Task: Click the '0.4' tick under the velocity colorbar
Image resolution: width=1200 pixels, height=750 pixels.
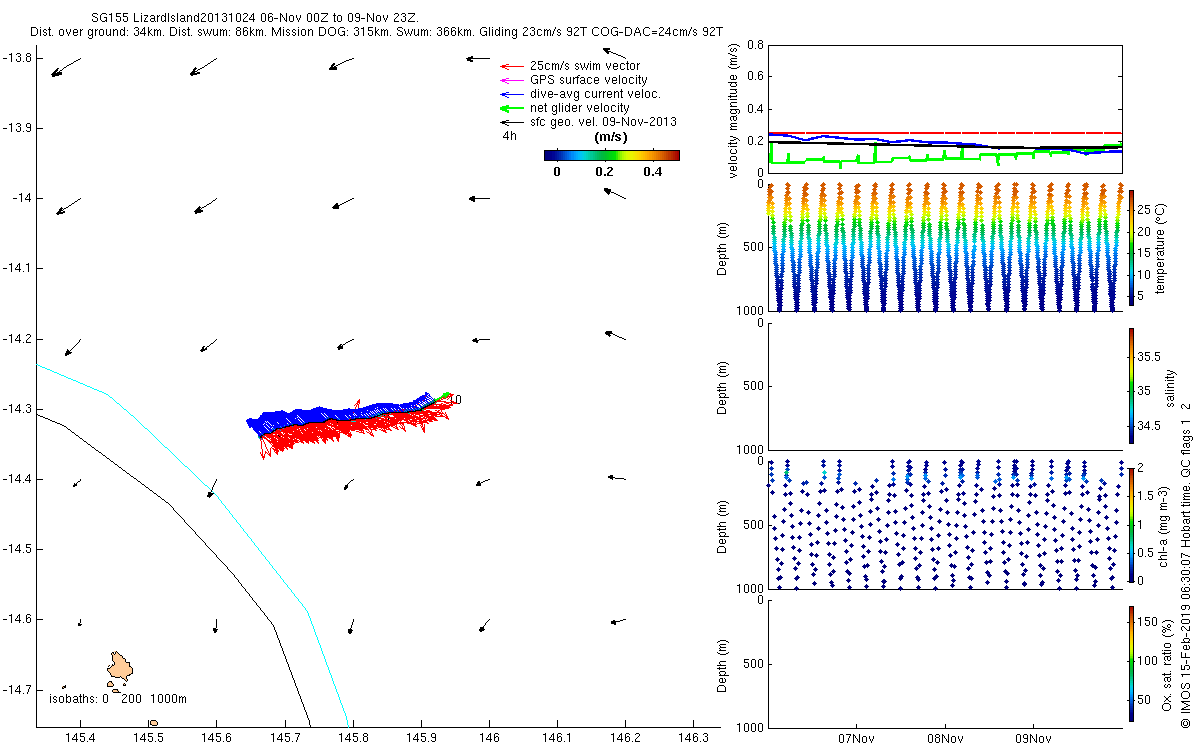Action: coord(651,172)
